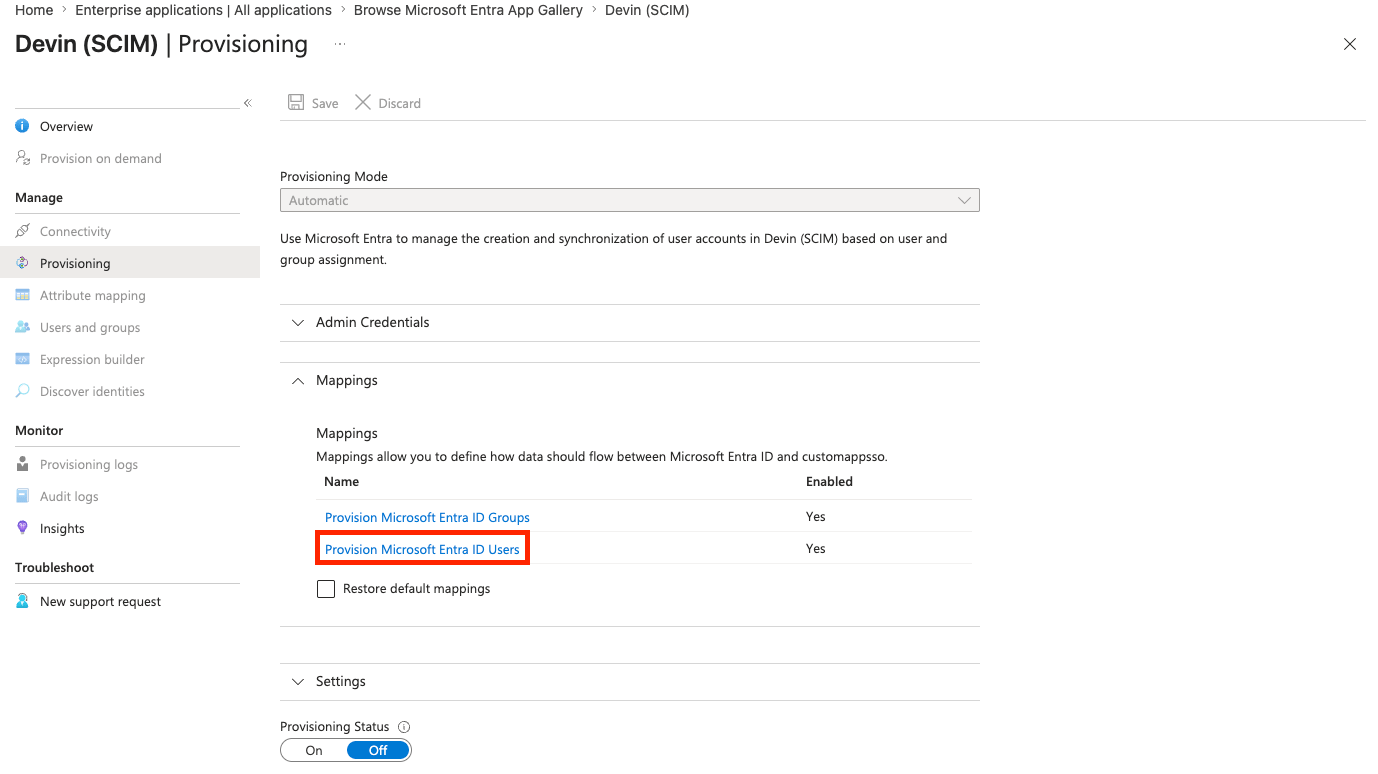The image size is (1378, 774).
Task: Click Enabled value Yes for Groups row
Action: click(x=815, y=516)
